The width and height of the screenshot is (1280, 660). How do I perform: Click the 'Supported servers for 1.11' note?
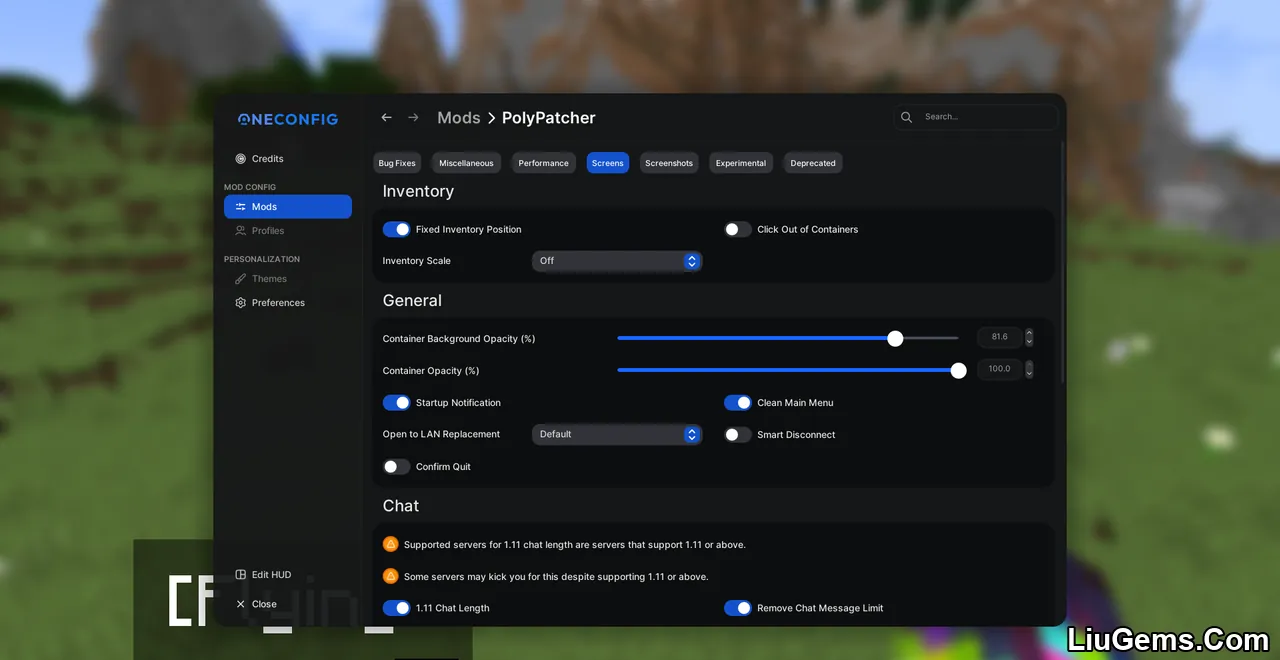coord(575,545)
